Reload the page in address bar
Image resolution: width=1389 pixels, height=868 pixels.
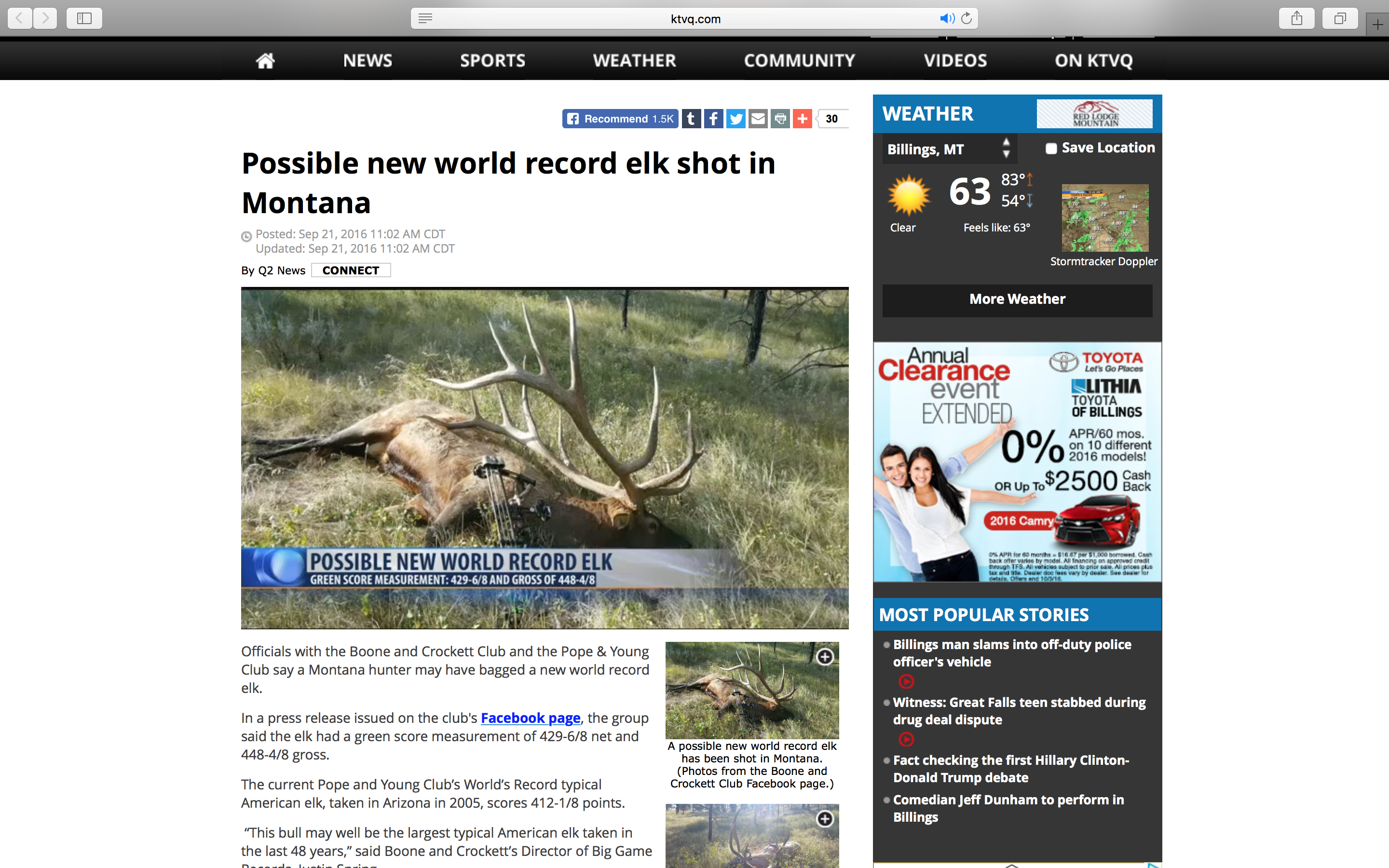point(967,18)
